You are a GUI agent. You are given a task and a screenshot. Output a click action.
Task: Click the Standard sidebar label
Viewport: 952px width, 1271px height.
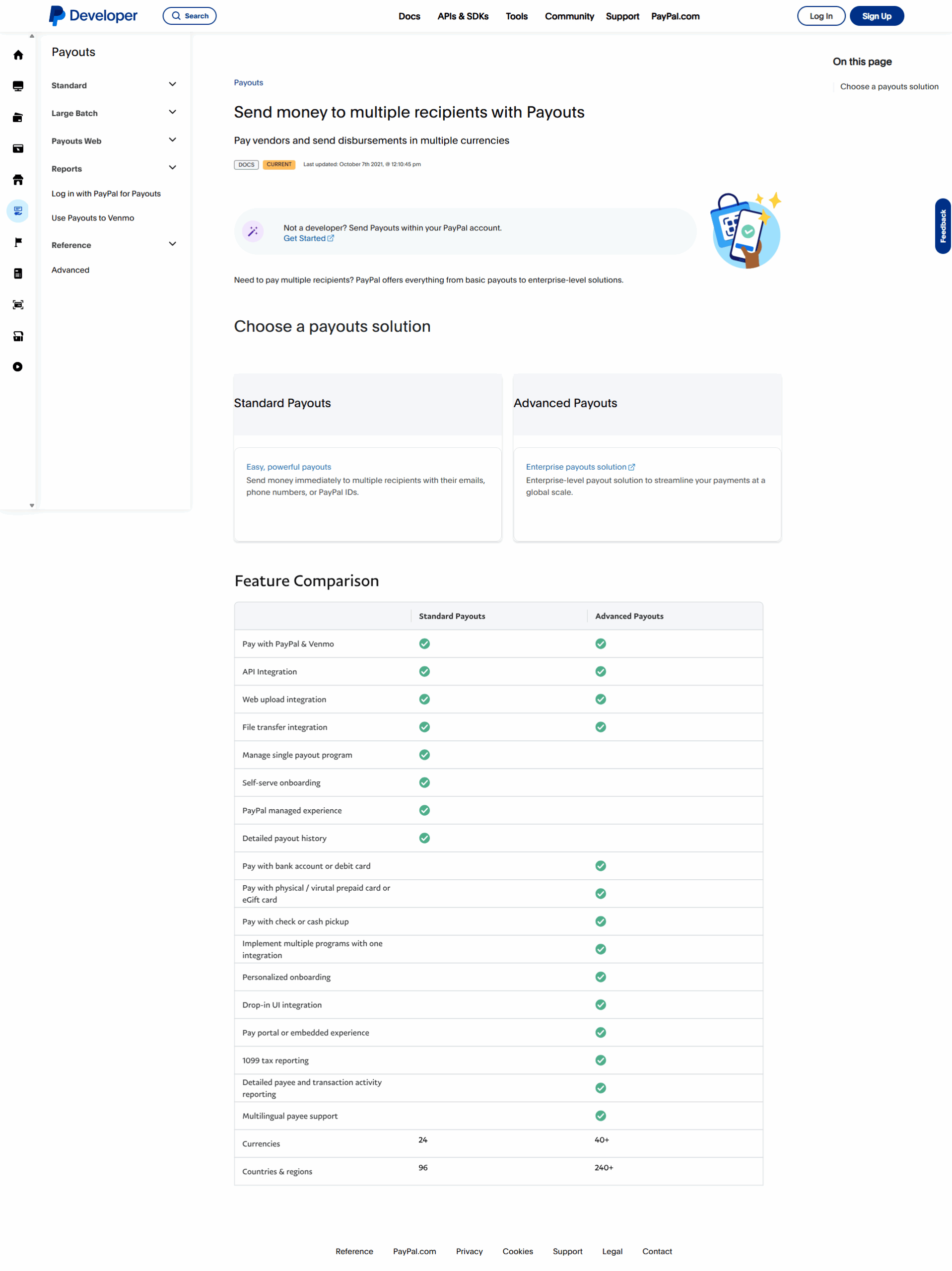69,85
